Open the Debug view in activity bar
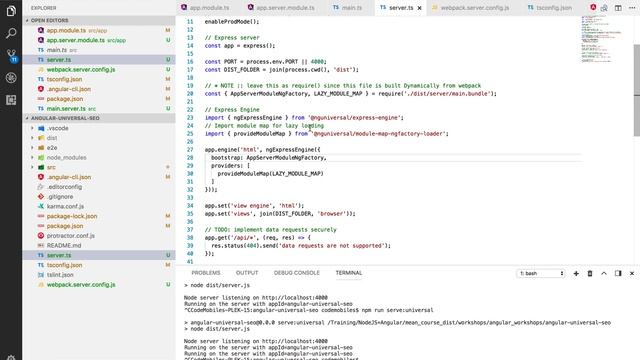The height and width of the screenshot is (360, 640). (11, 78)
